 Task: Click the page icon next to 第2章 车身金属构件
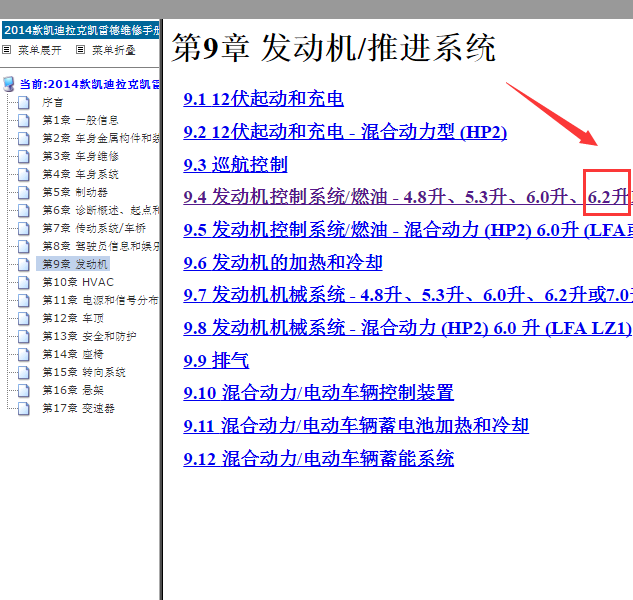click(24, 138)
